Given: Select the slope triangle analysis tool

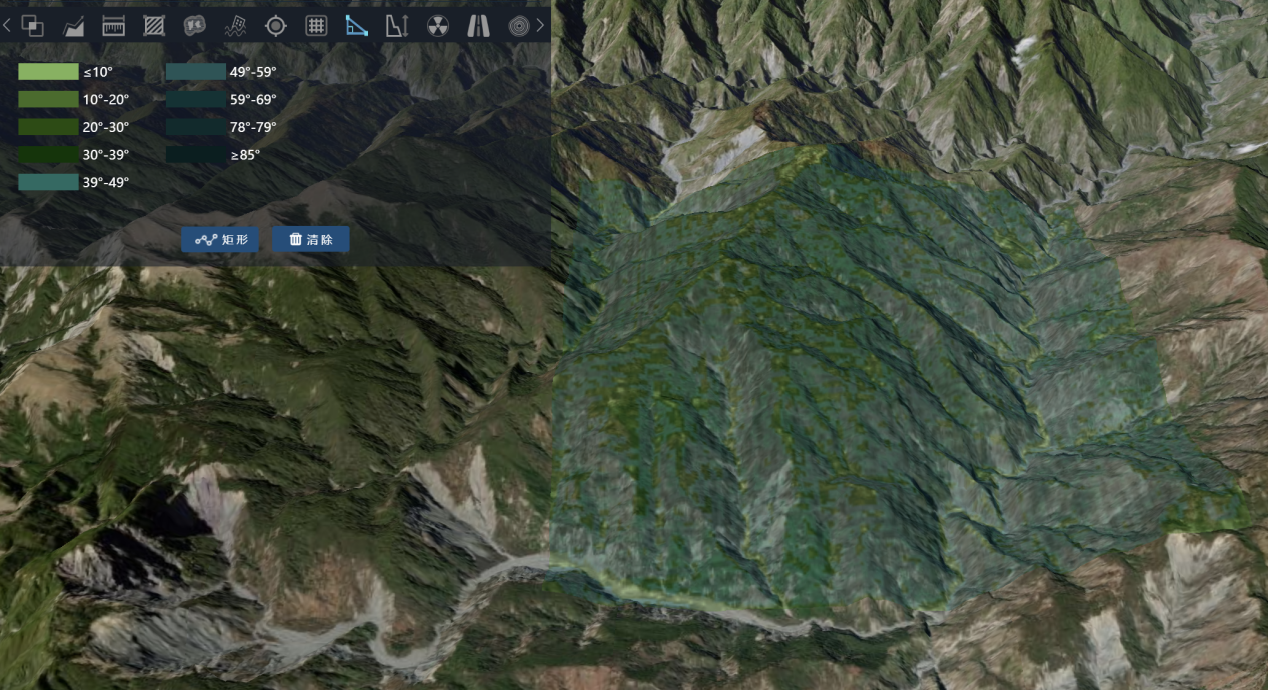Looking at the screenshot, I should click(x=357, y=26).
